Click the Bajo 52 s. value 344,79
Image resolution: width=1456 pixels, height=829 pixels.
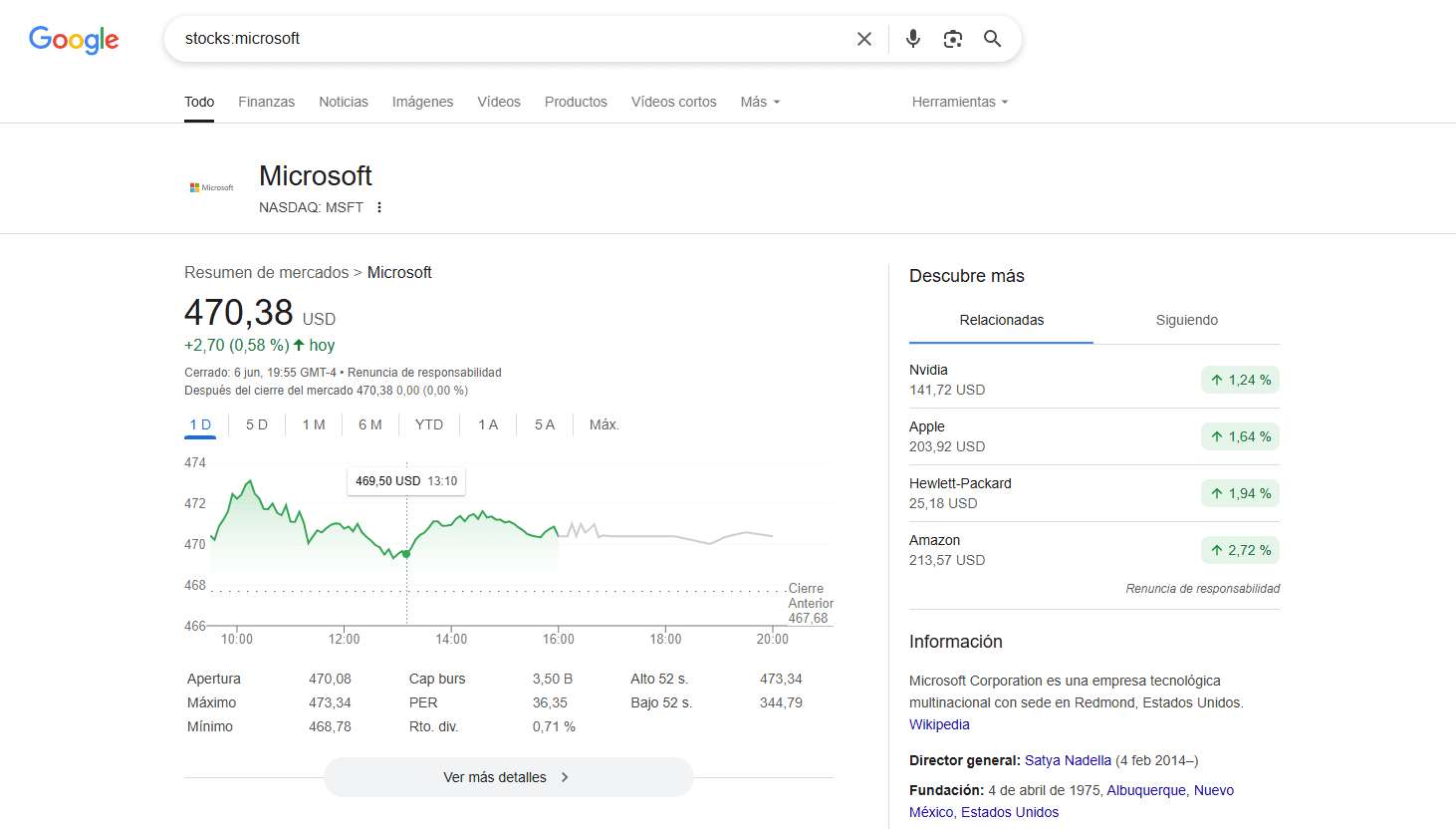[x=781, y=702]
